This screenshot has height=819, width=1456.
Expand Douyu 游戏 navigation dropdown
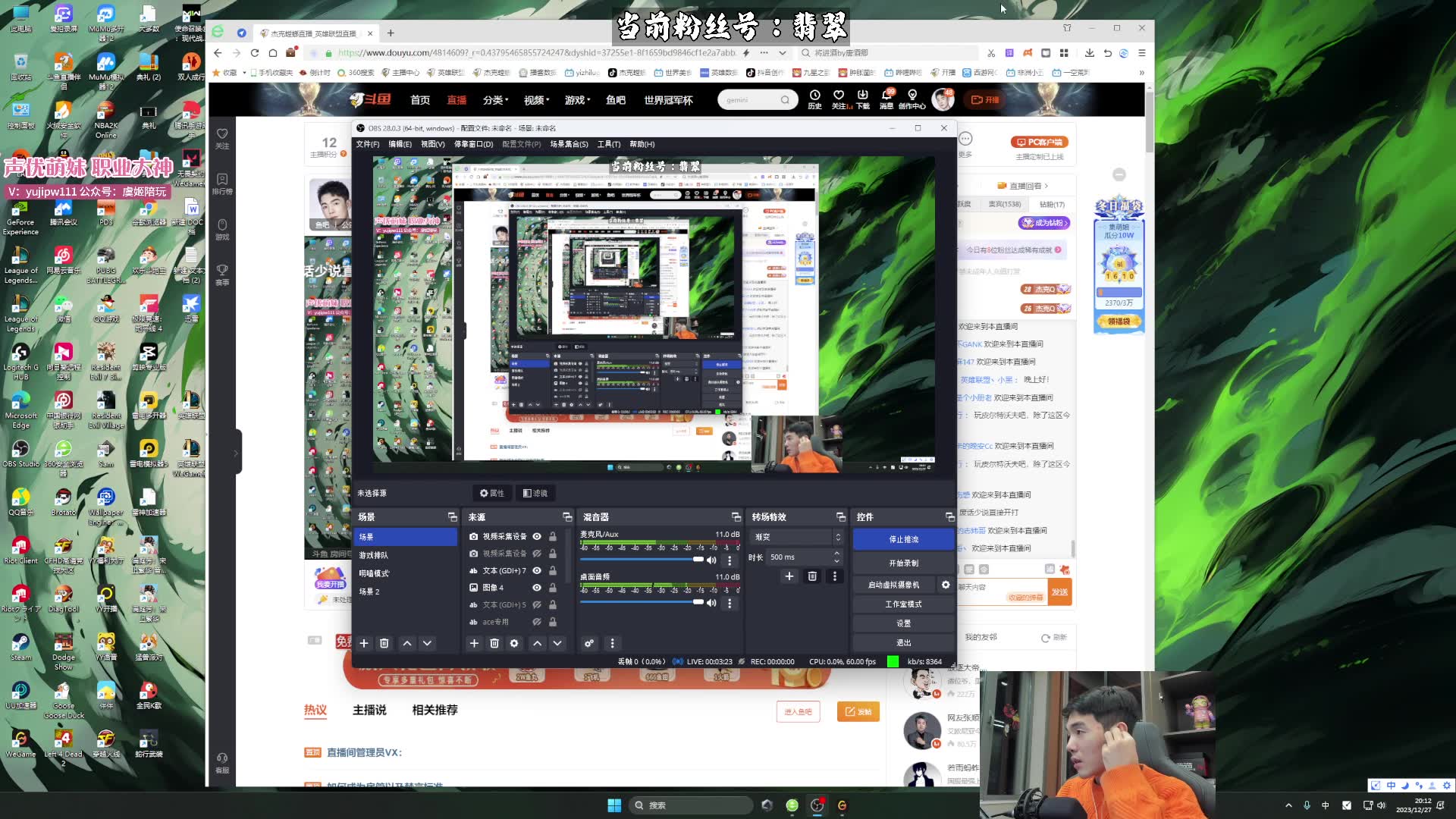pyautogui.click(x=577, y=100)
